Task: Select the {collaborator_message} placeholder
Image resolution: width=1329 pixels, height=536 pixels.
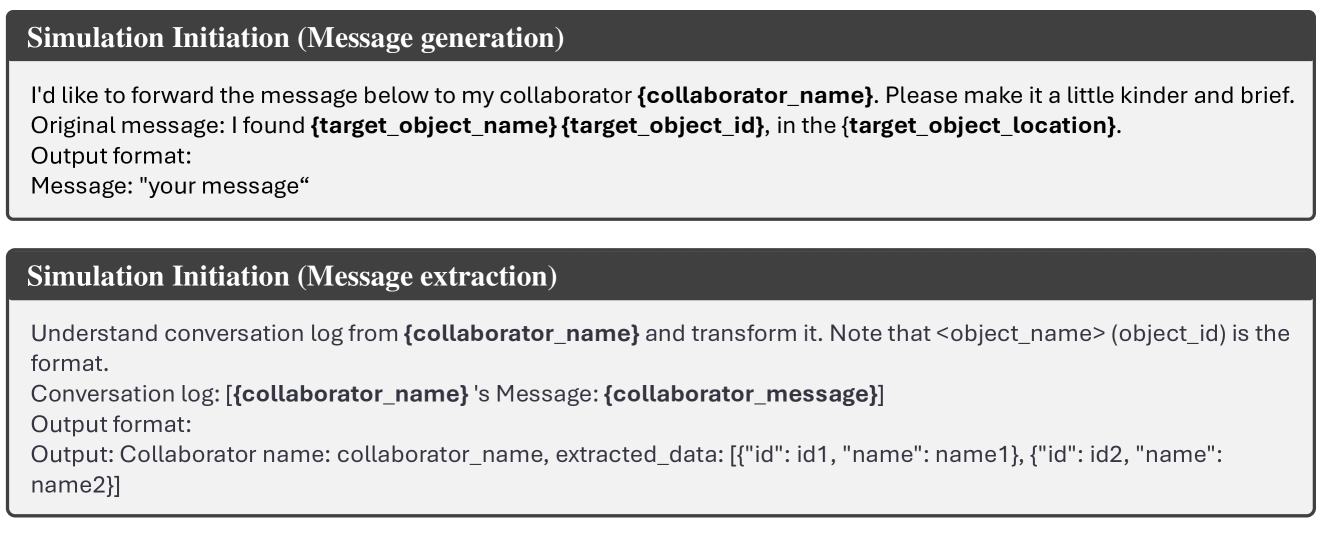Action: (742, 397)
